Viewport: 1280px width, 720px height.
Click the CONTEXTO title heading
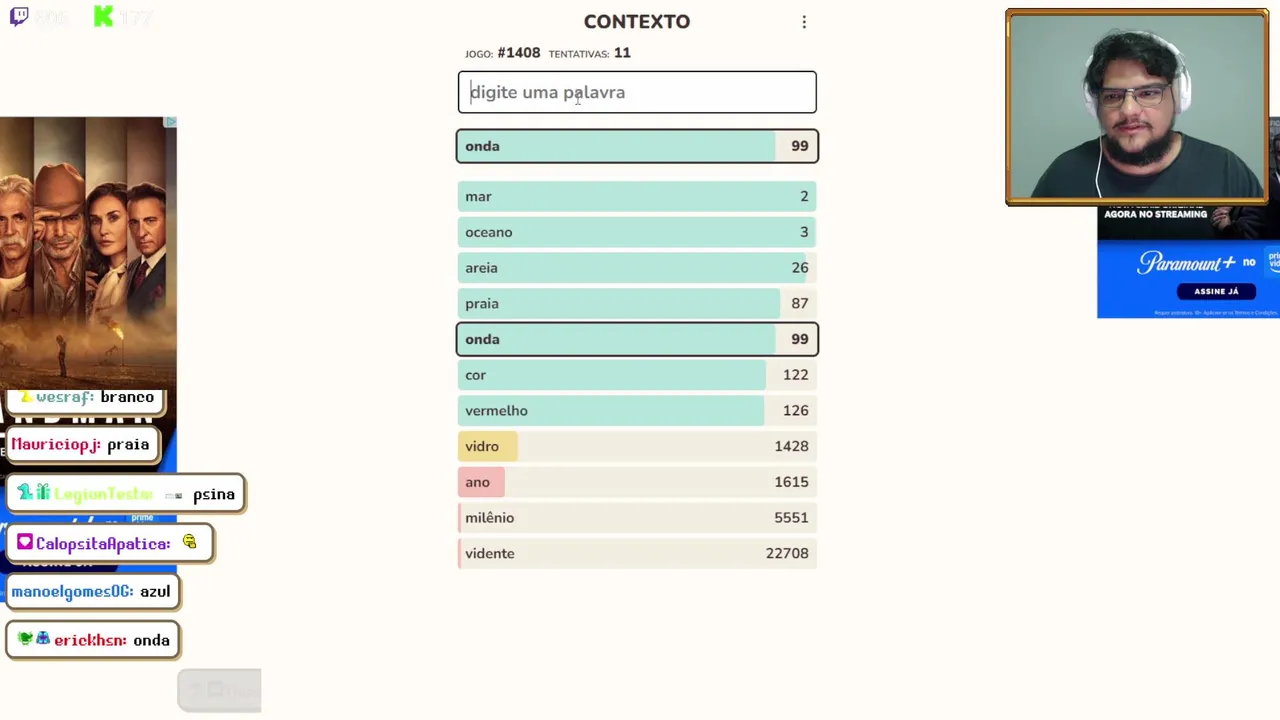pos(636,22)
